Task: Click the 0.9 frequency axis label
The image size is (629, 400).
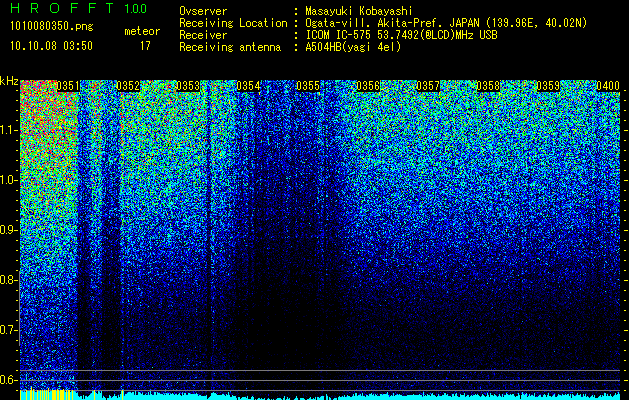Action: (x=9, y=230)
